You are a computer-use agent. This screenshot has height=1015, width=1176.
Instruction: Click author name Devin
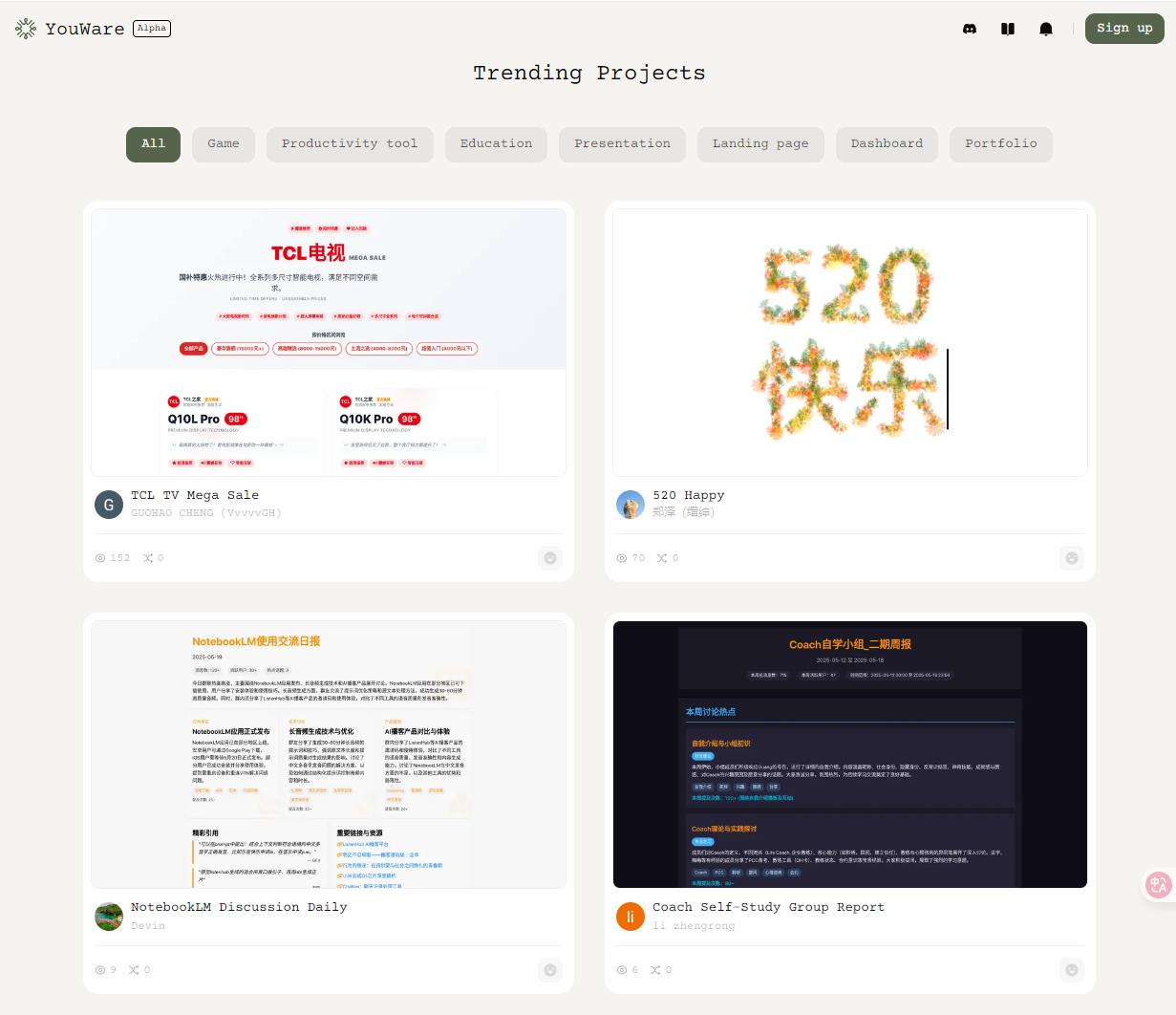(x=148, y=926)
